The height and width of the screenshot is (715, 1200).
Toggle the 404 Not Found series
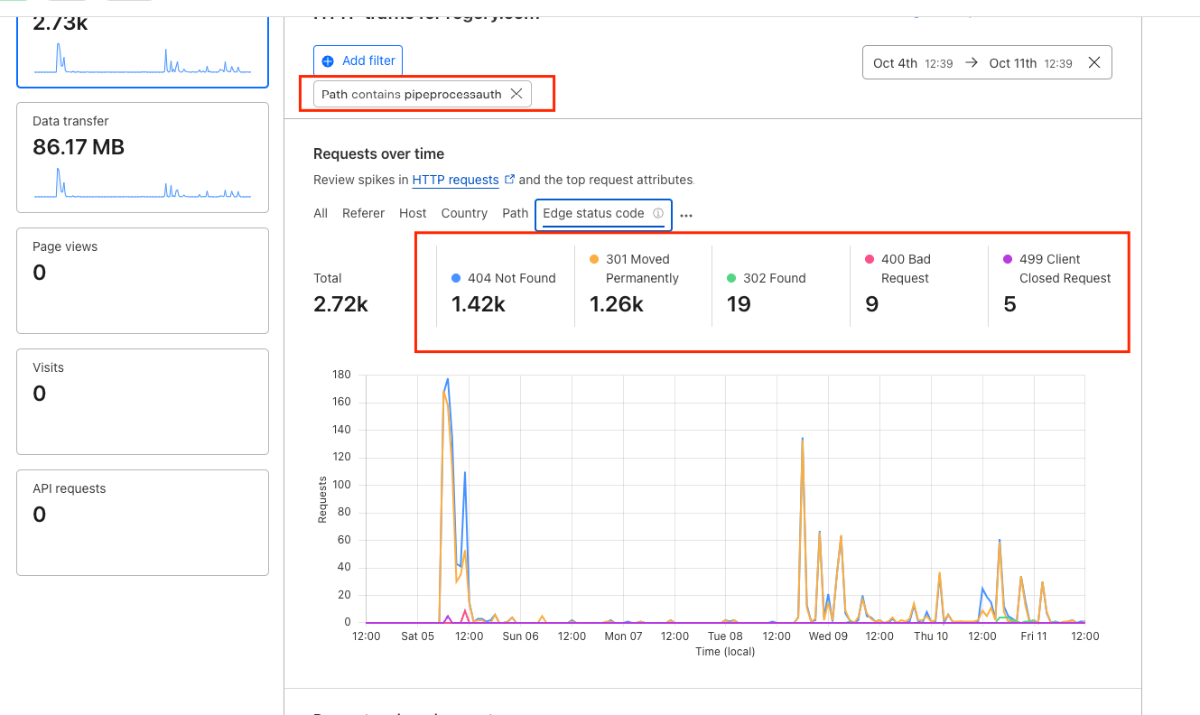[504, 278]
